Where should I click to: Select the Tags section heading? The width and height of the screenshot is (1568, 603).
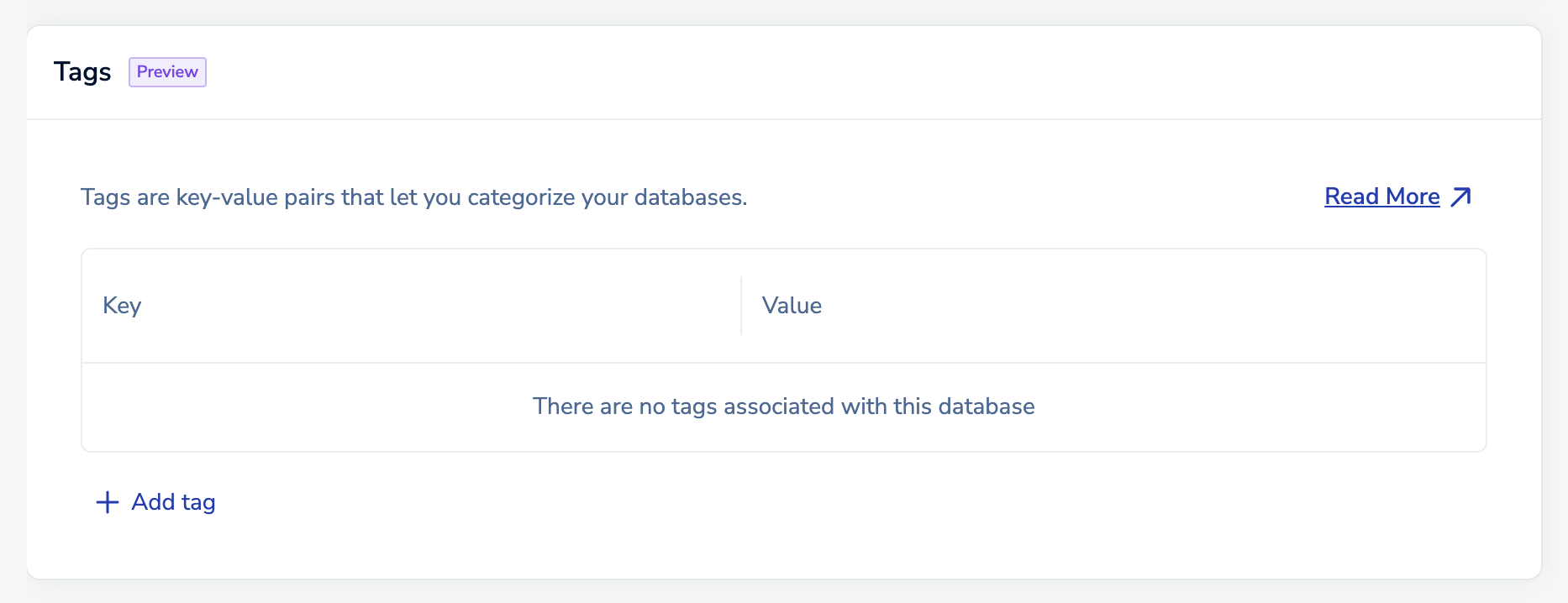tap(82, 72)
